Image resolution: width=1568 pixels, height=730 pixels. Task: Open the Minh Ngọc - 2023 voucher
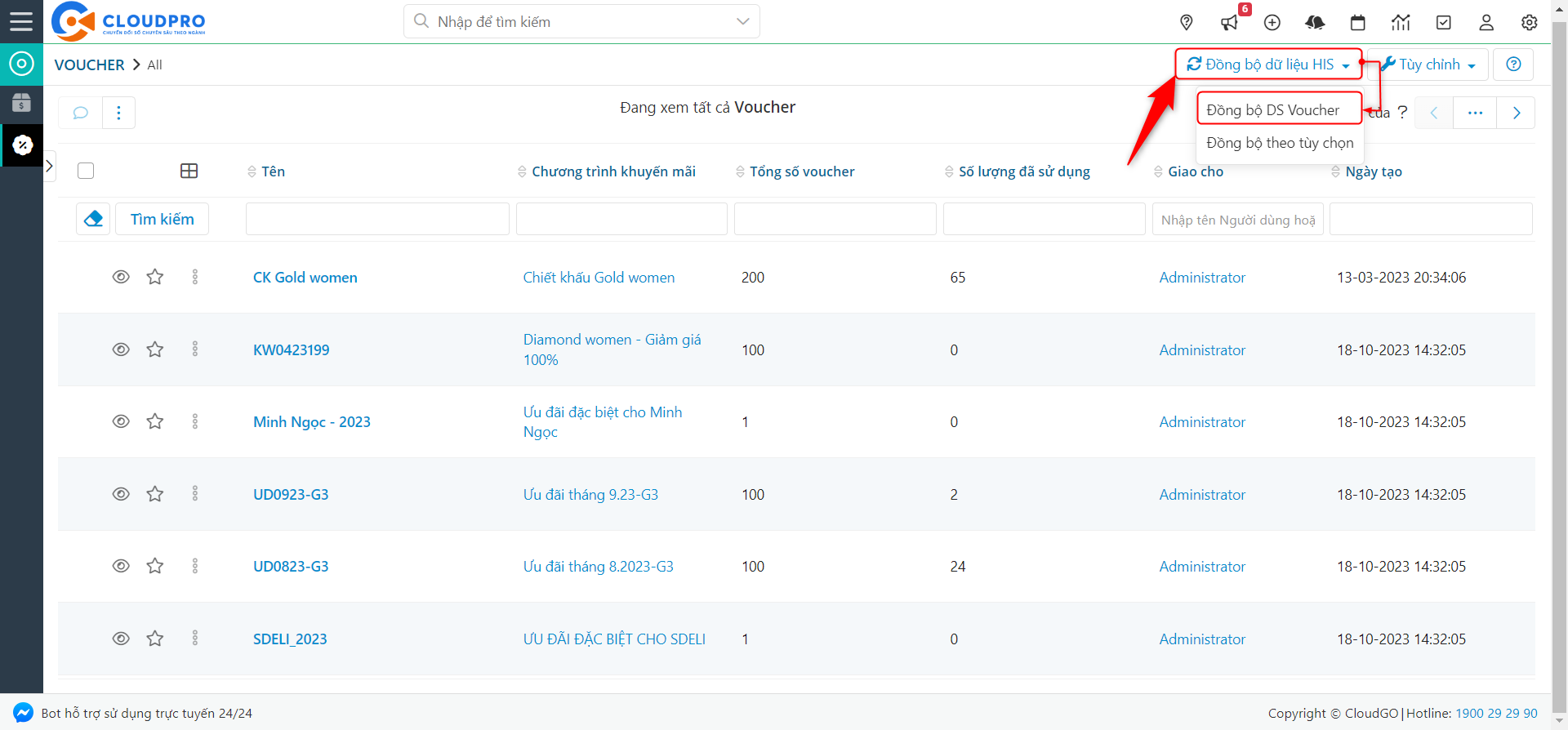tap(312, 422)
